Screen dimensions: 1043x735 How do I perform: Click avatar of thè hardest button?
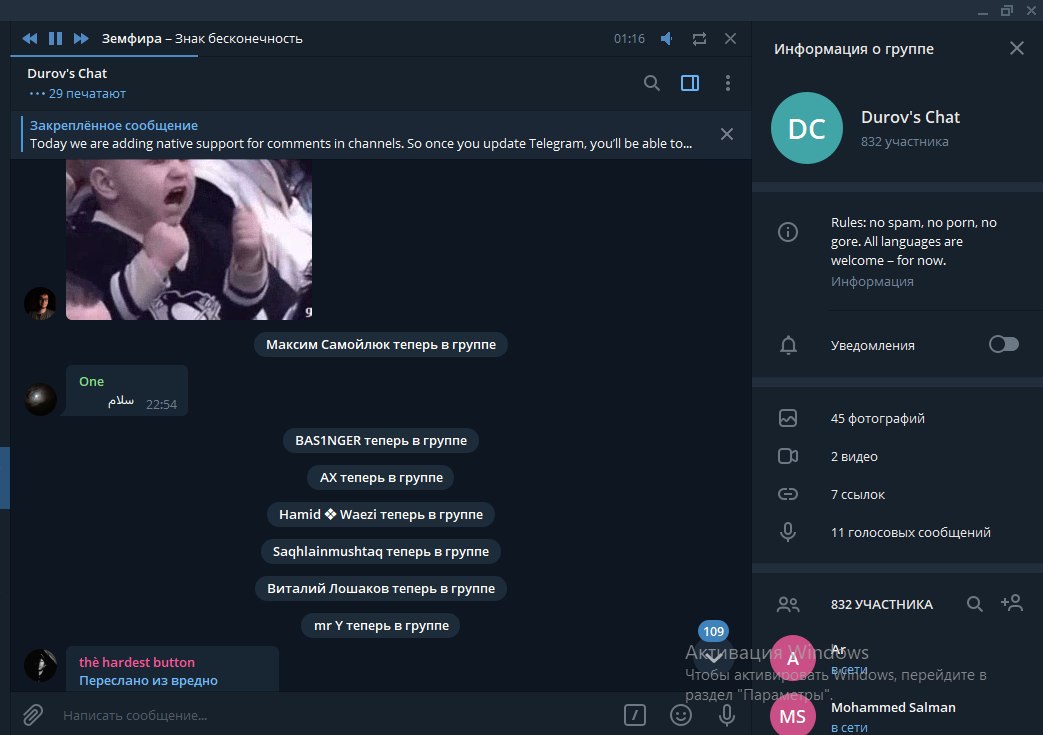point(40,665)
